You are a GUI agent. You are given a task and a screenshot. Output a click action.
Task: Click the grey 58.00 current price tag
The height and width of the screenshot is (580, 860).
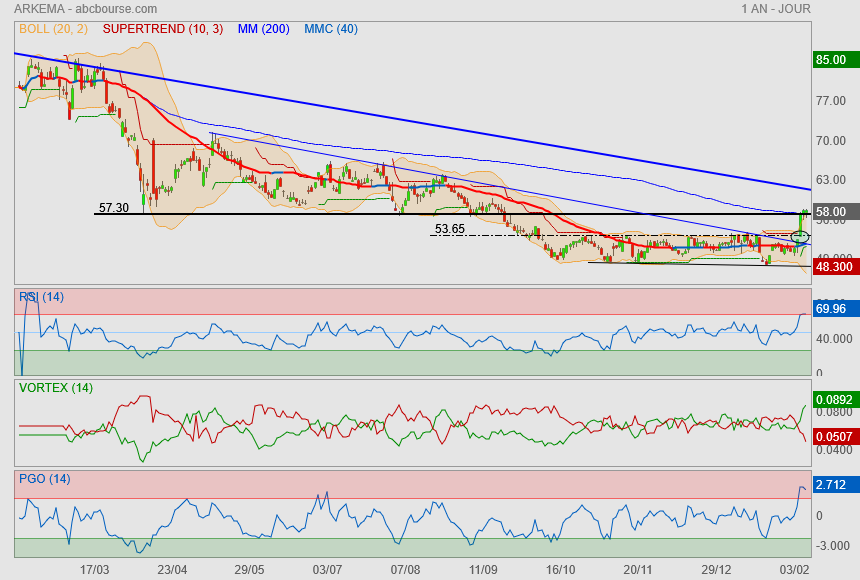831,212
